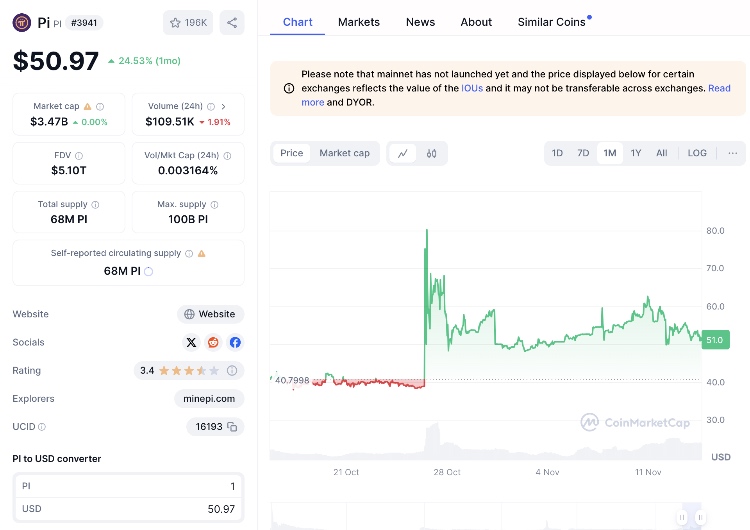Screen dimensions: 750x530
Task: Click the $5.10T FDV value
Action: [x=69, y=170]
